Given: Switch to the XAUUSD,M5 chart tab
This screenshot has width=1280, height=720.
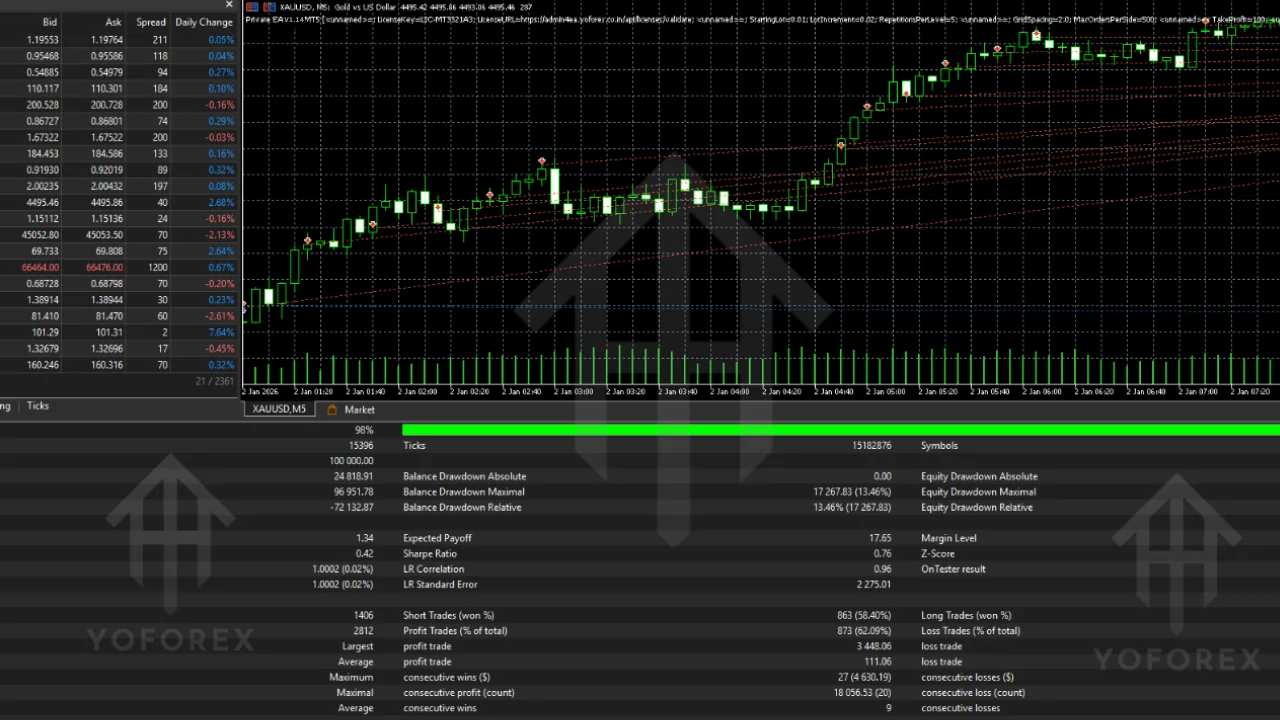Looking at the screenshot, I should [279, 409].
